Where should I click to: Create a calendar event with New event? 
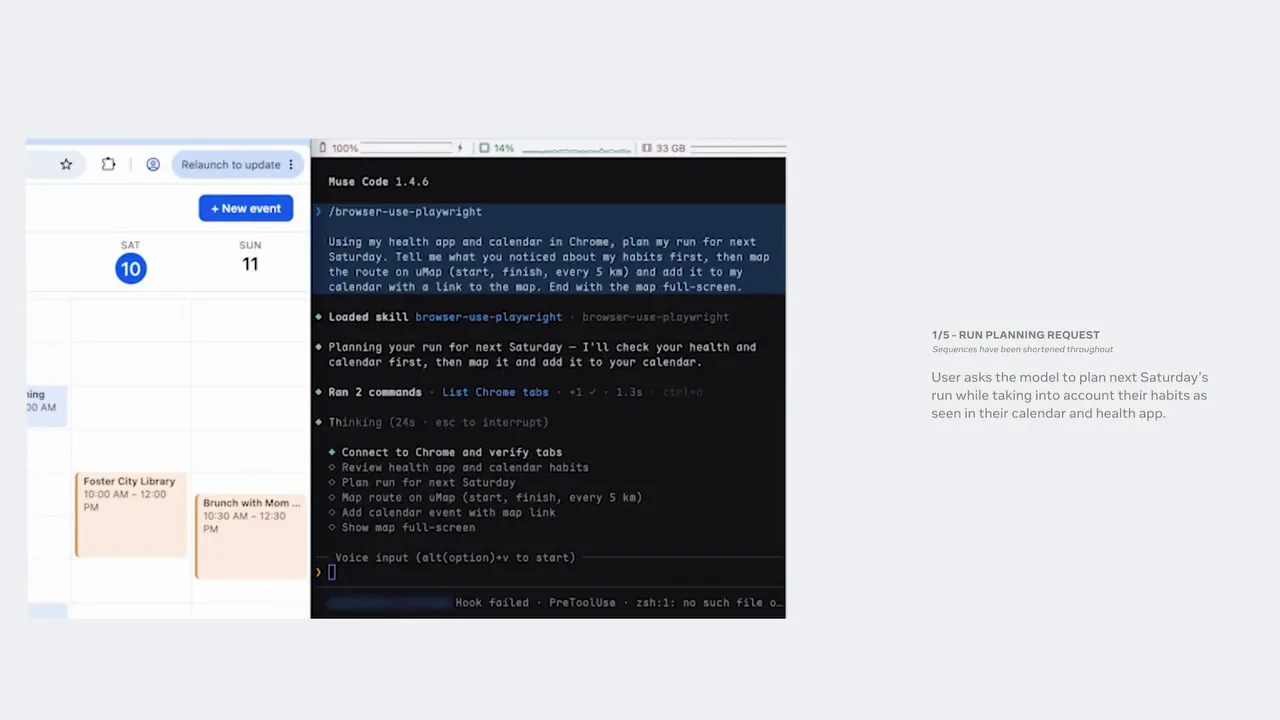[x=246, y=208]
